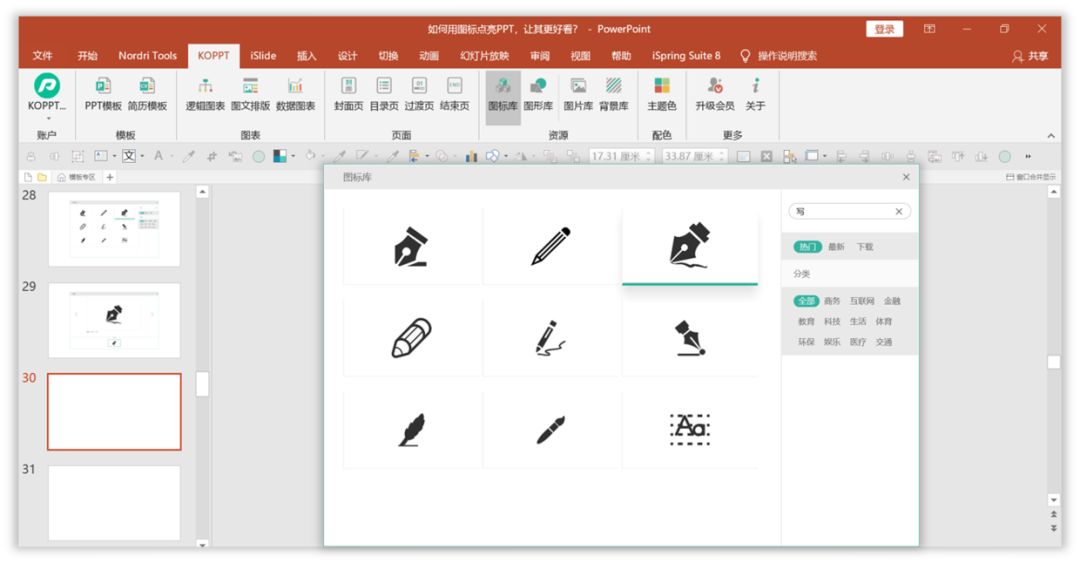1080x563 pixels.
Task: Select the 热门 popular filter
Action: tap(807, 247)
